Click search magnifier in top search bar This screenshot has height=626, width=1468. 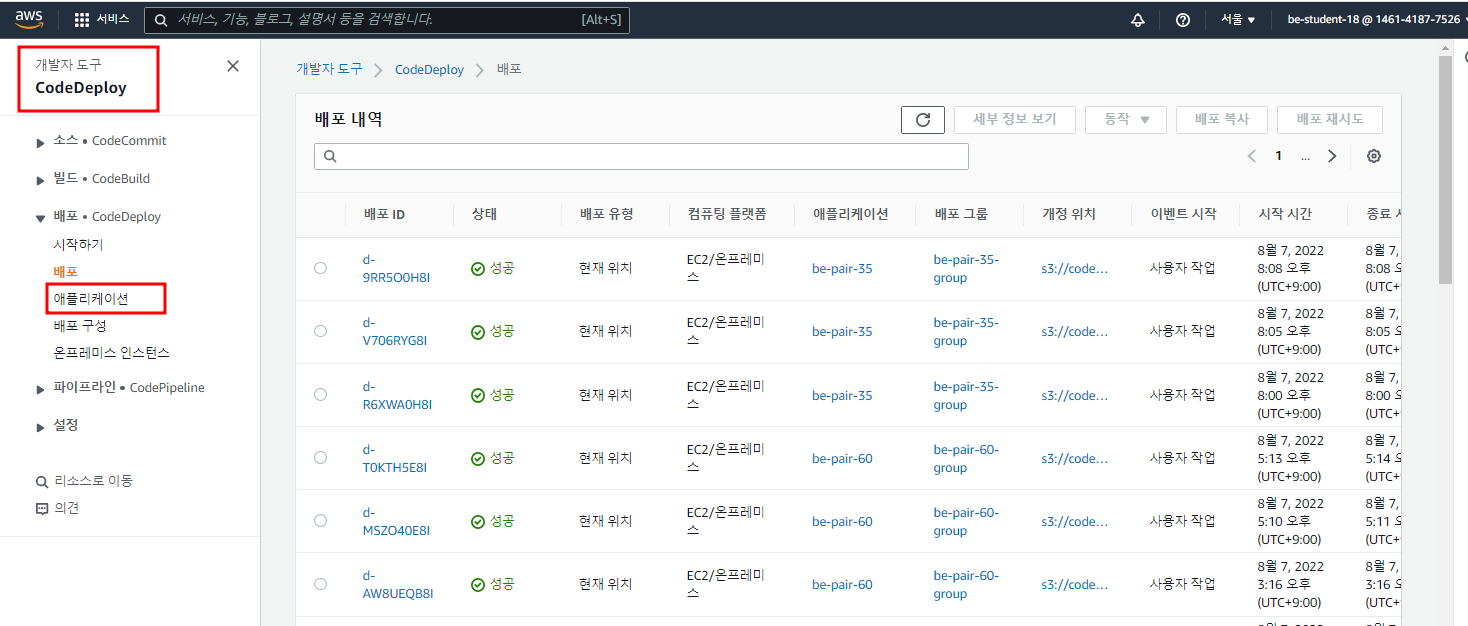(161, 20)
